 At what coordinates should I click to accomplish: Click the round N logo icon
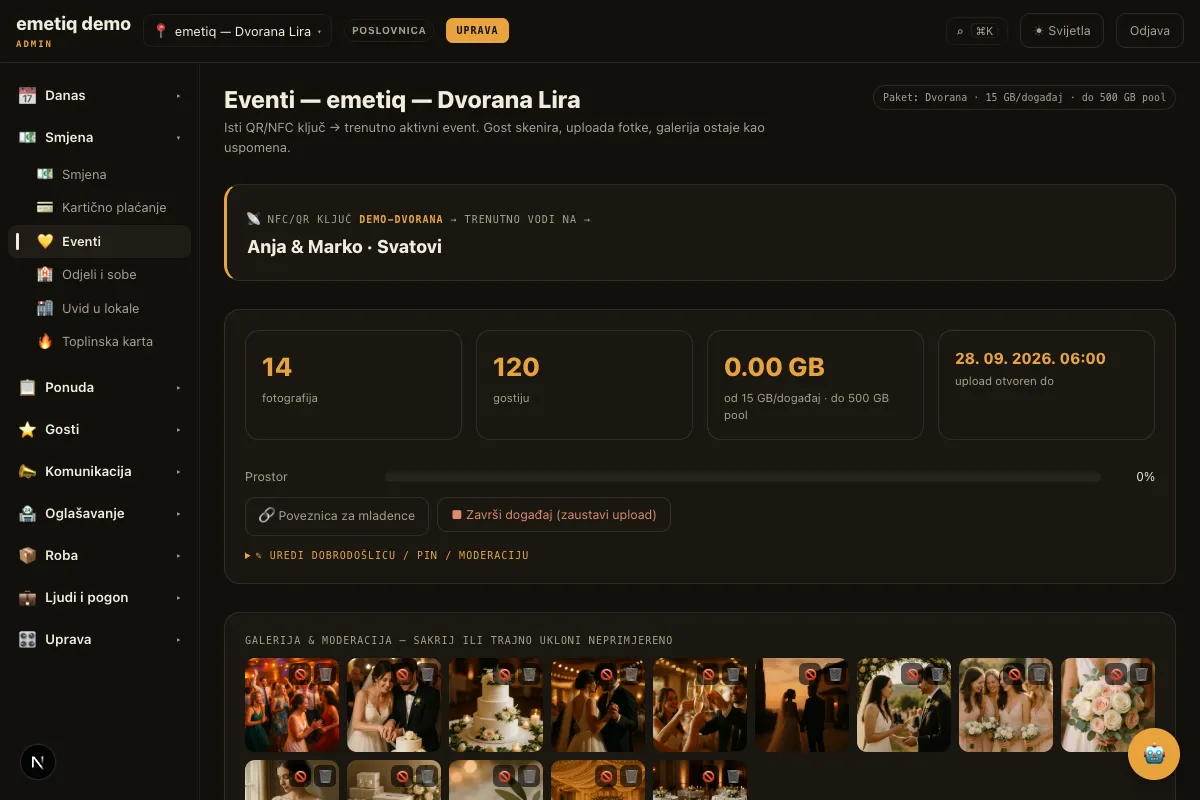click(38, 762)
